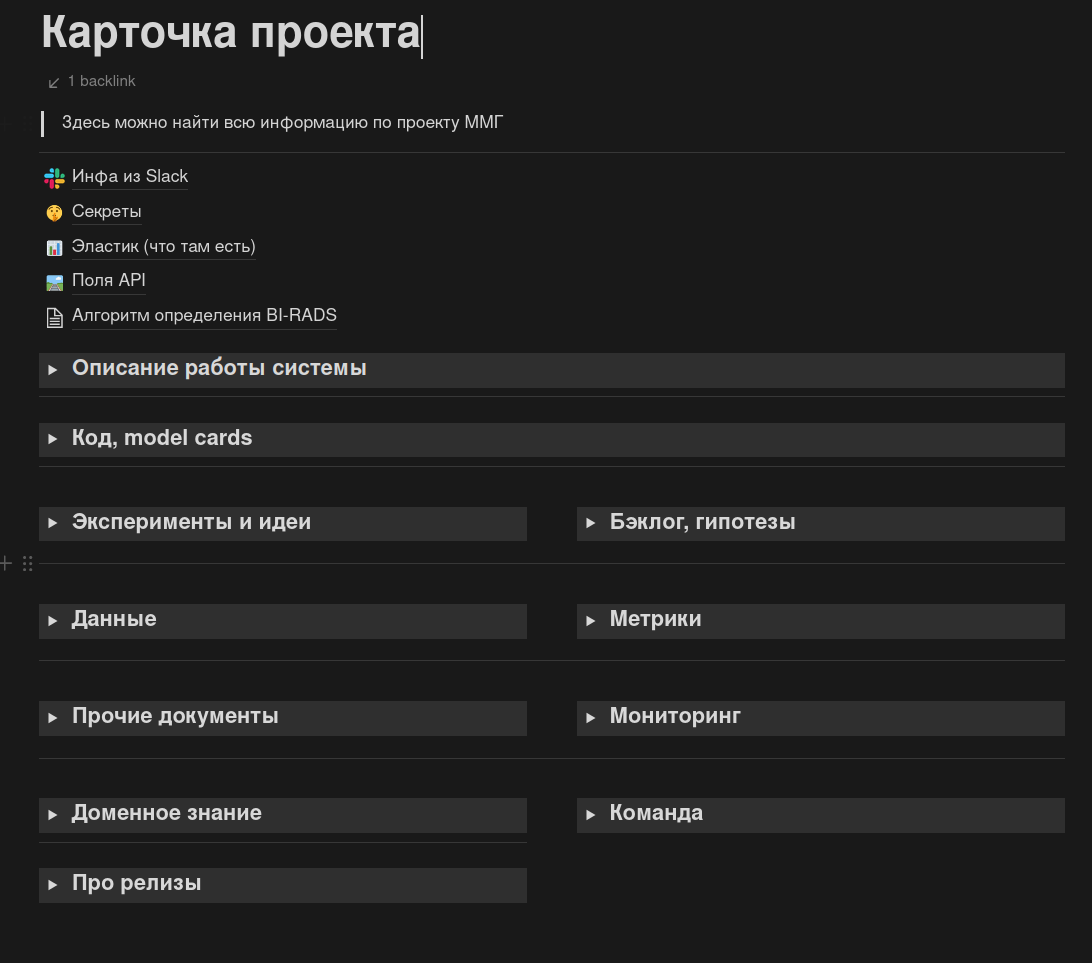This screenshot has width=1092, height=963.
Task: Expand the Код, model cards section
Action: point(53,440)
